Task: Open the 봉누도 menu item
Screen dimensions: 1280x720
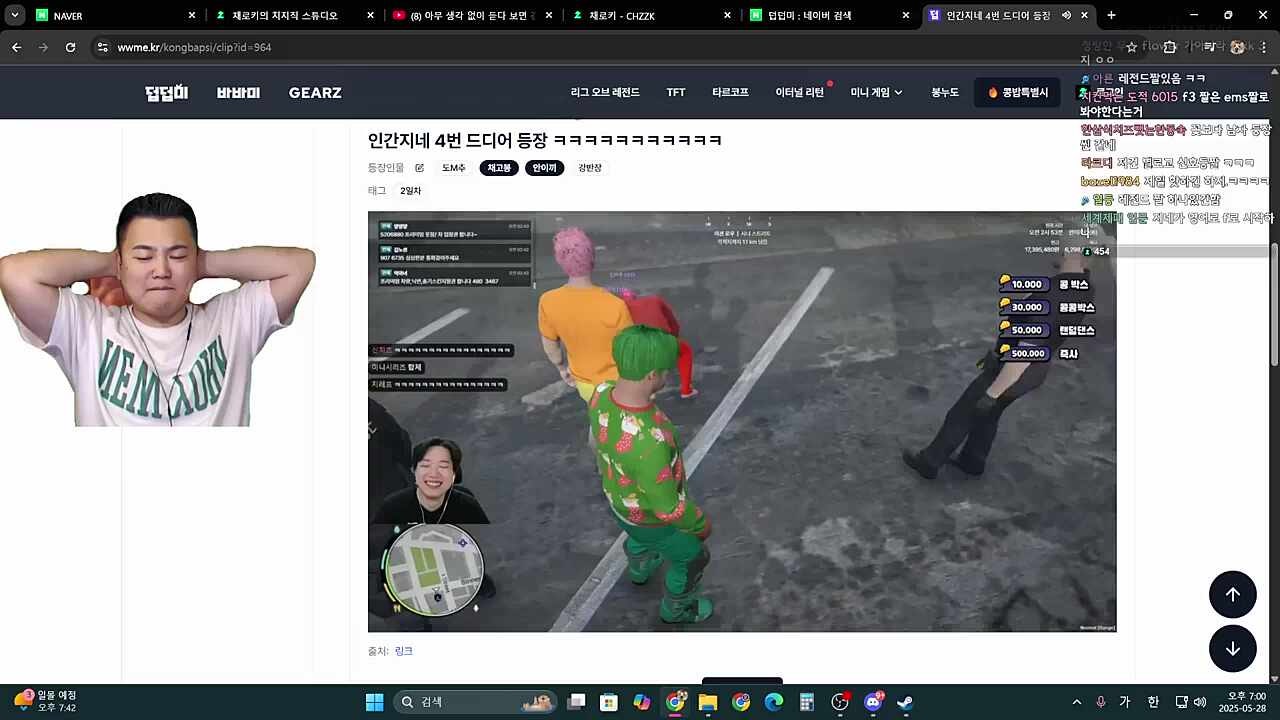Action: pyautogui.click(x=945, y=92)
